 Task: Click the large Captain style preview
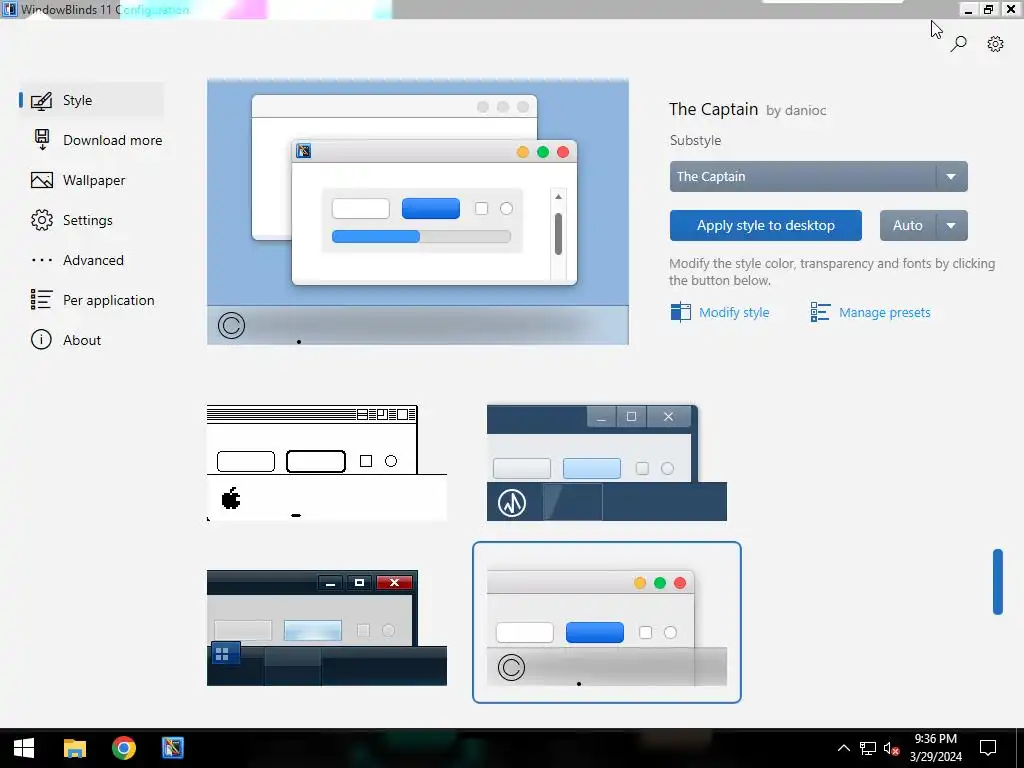tap(418, 212)
